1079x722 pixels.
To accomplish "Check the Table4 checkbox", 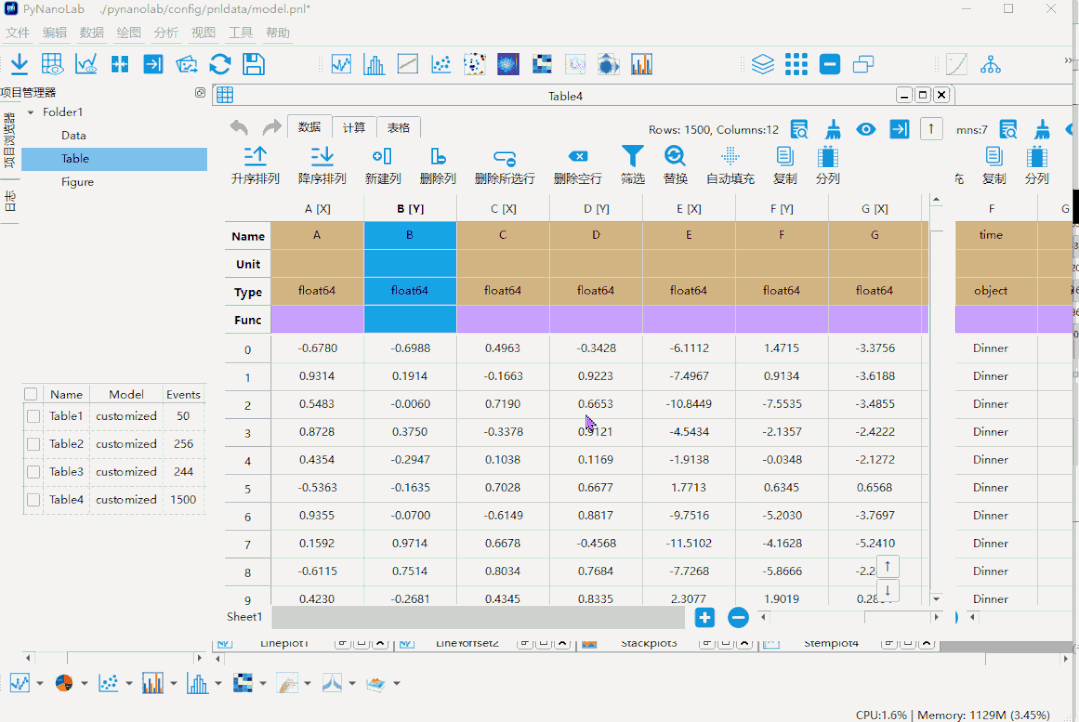I will [33, 500].
